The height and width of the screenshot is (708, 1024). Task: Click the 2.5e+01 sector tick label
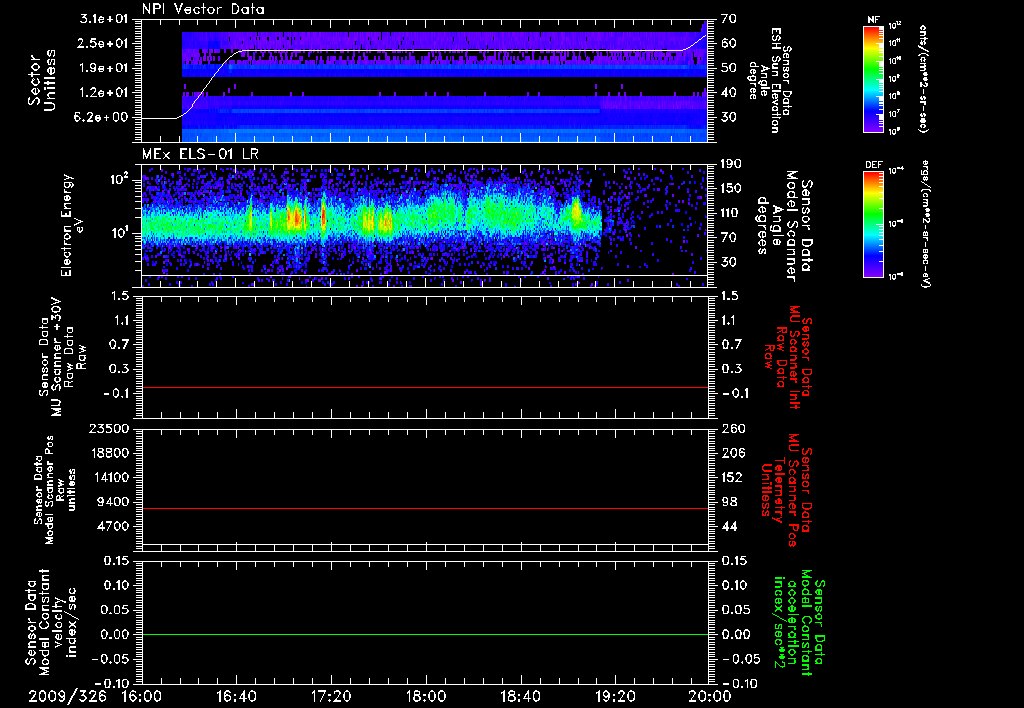(103, 43)
